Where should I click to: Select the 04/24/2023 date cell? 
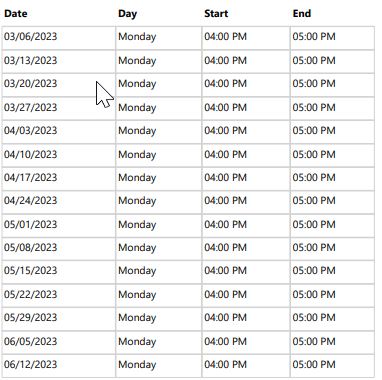pyautogui.click(x=59, y=202)
